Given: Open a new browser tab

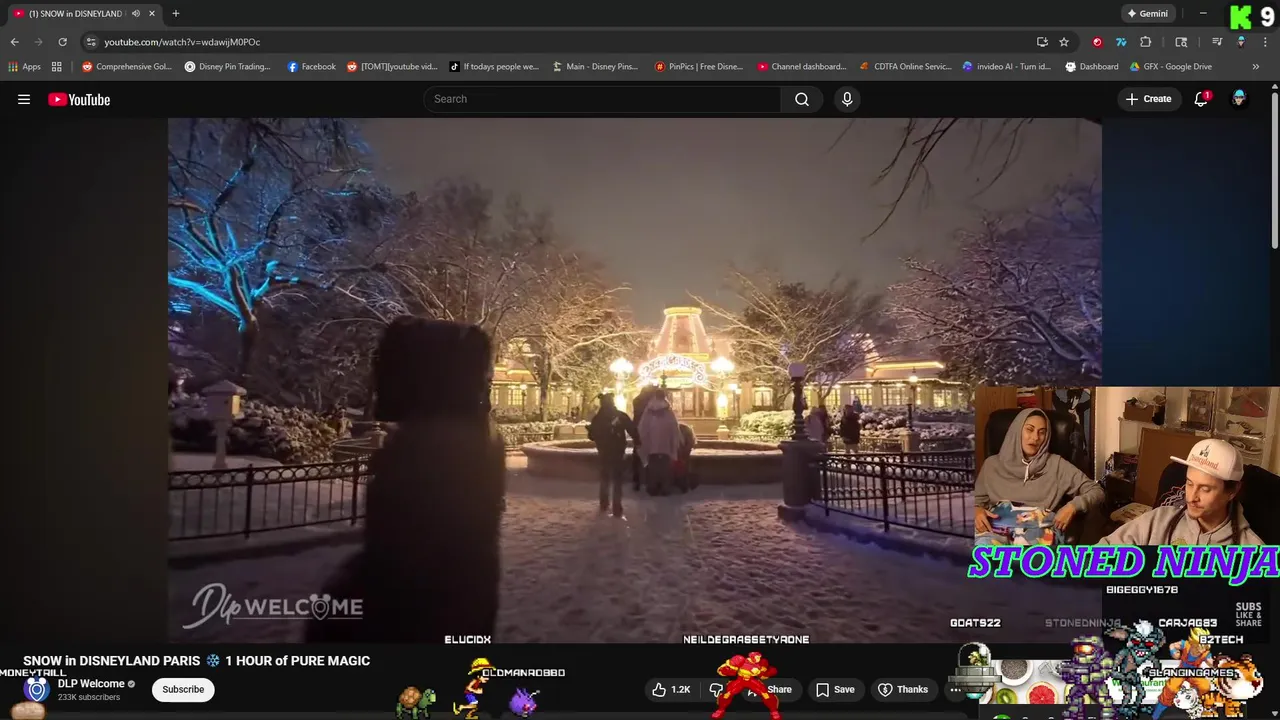Looking at the screenshot, I should click(176, 14).
